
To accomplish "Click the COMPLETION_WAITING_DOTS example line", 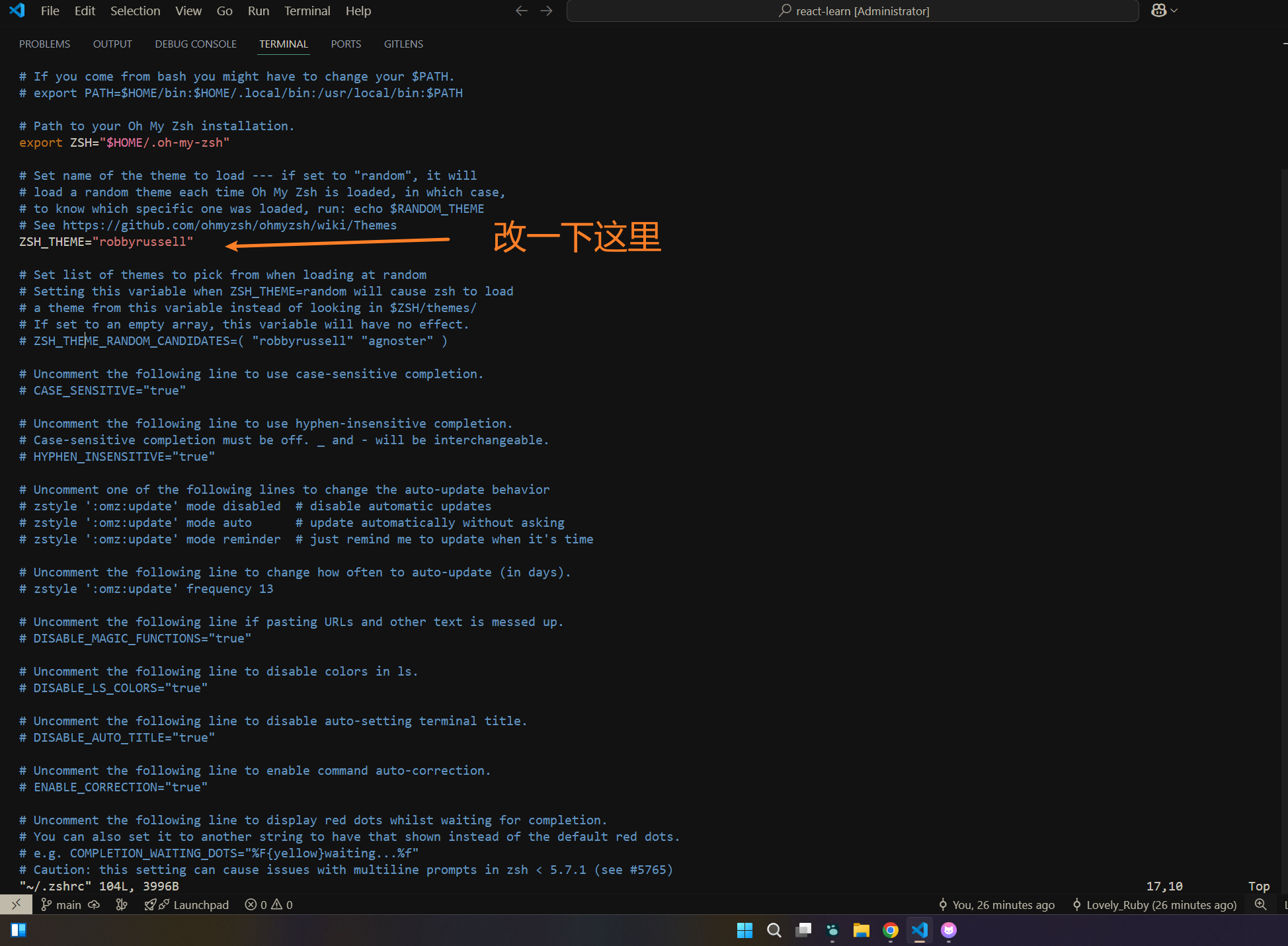I will click(x=219, y=853).
